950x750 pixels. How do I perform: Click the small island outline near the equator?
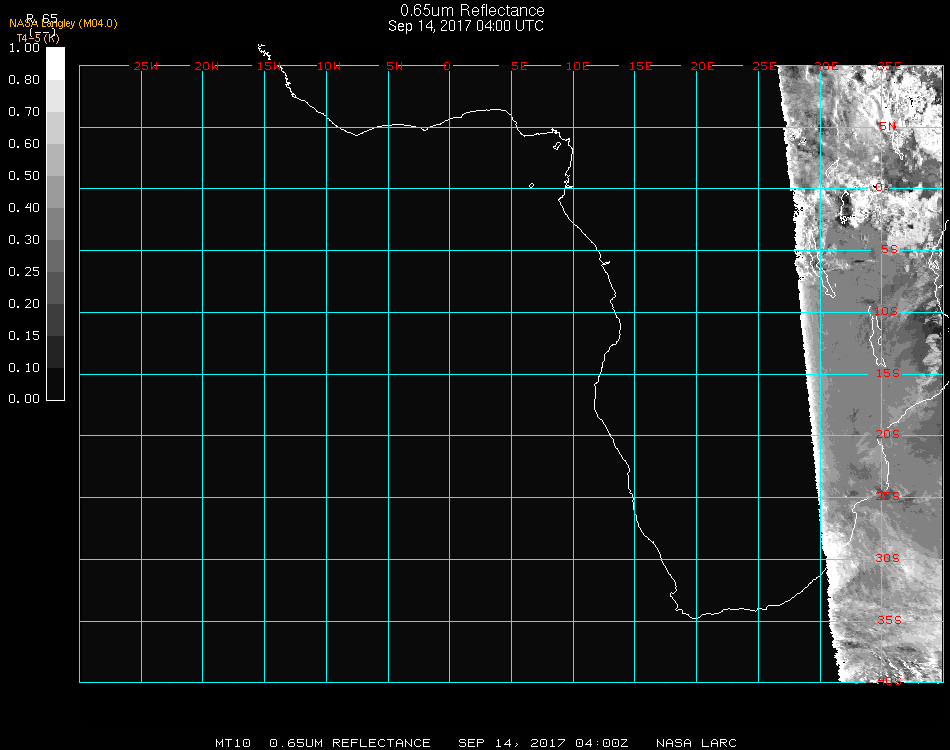(531, 185)
